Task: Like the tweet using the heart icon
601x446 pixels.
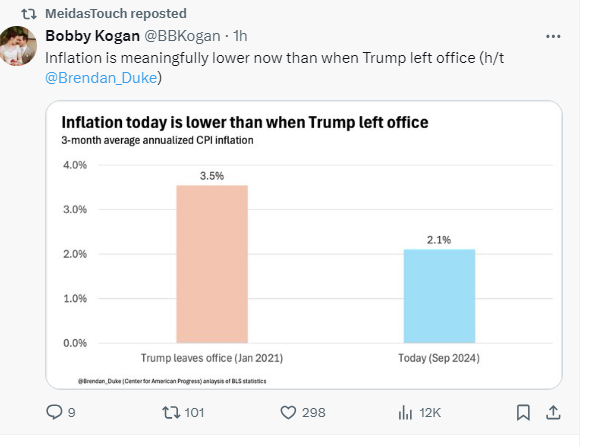Action: [x=288, y=411]
